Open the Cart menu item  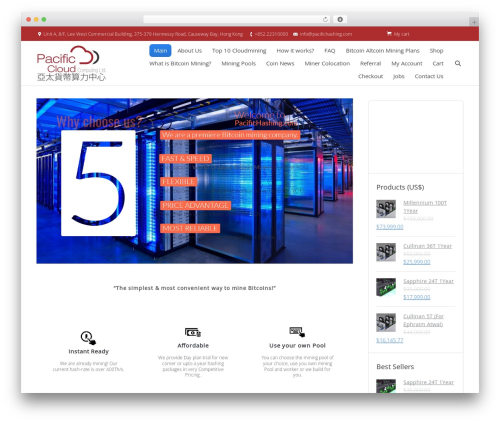point(438,63)
